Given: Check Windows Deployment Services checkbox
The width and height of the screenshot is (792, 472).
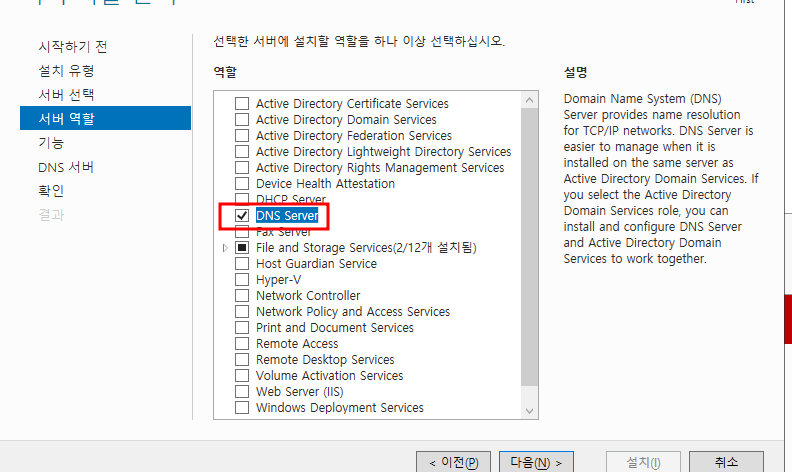Looking at the screenshot, I should 242,408.
